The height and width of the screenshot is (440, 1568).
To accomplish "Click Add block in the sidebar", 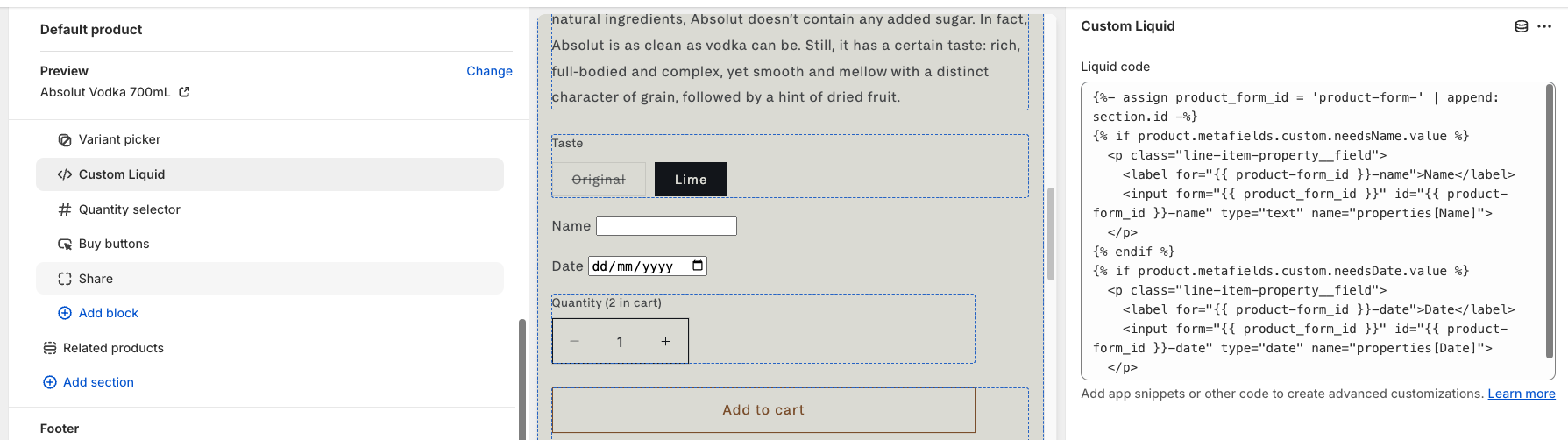I will point(108,313).
